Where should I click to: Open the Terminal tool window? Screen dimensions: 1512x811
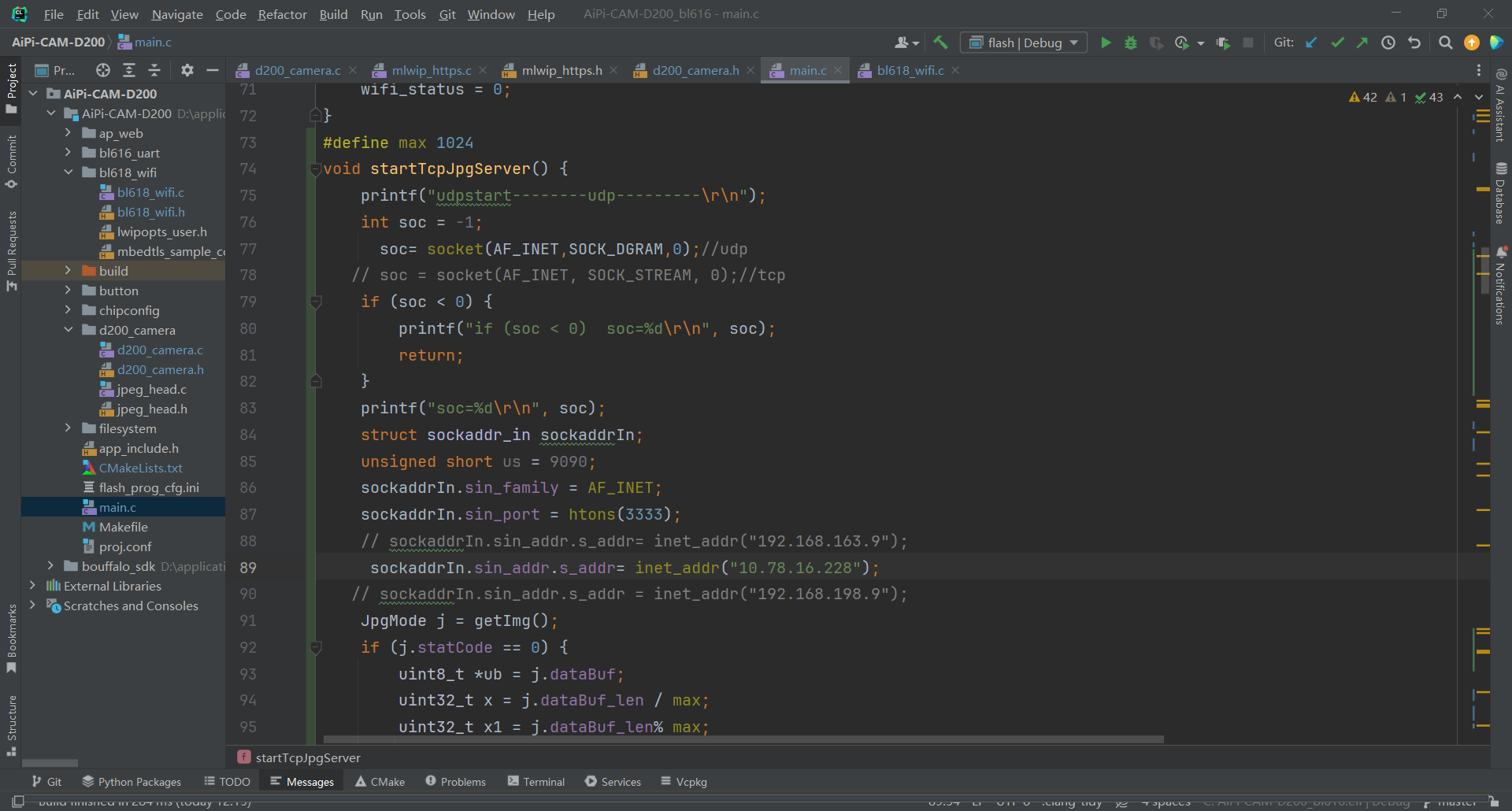536,782
